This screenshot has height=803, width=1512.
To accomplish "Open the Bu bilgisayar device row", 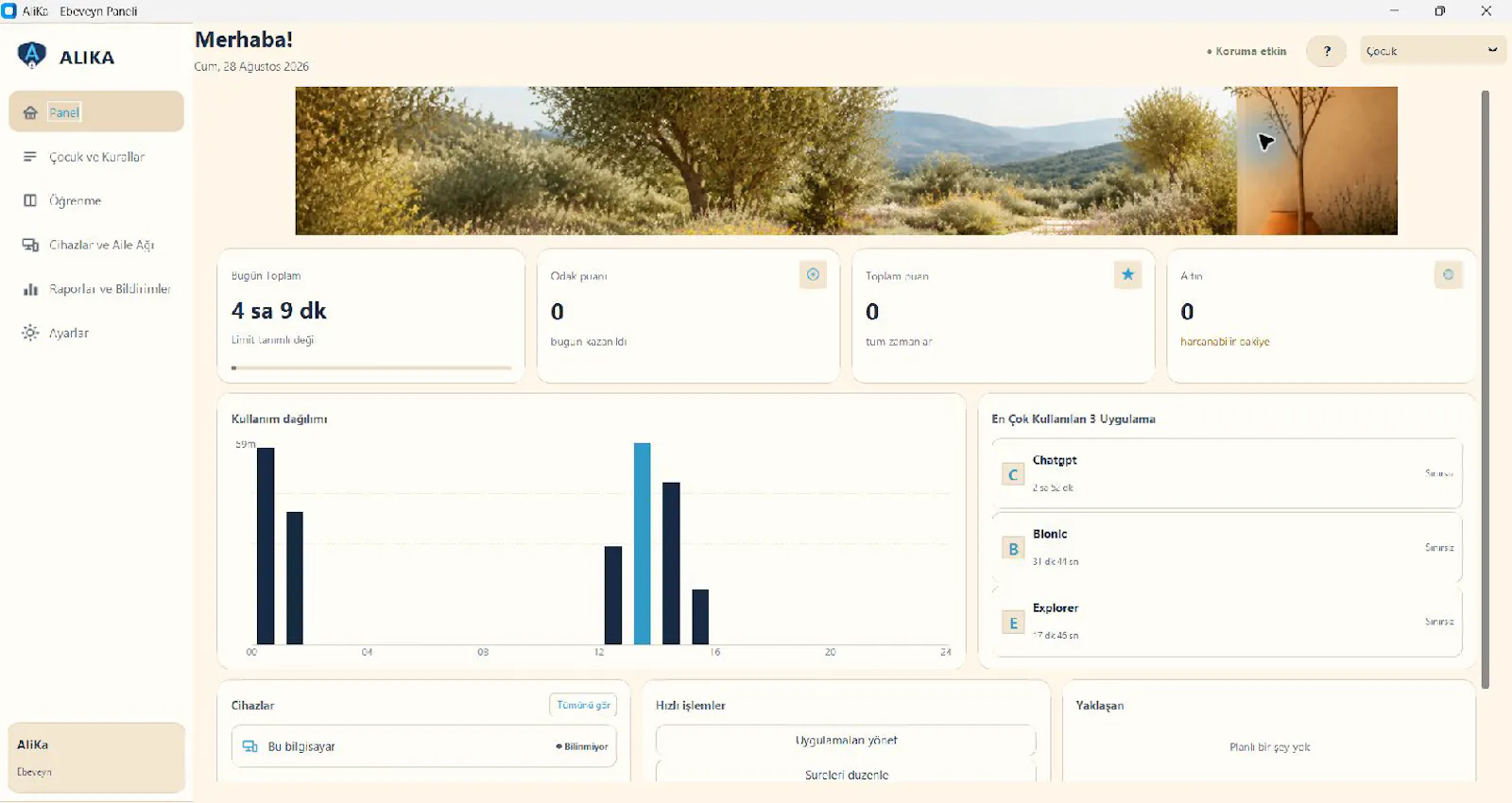I will tap(424, 746).
